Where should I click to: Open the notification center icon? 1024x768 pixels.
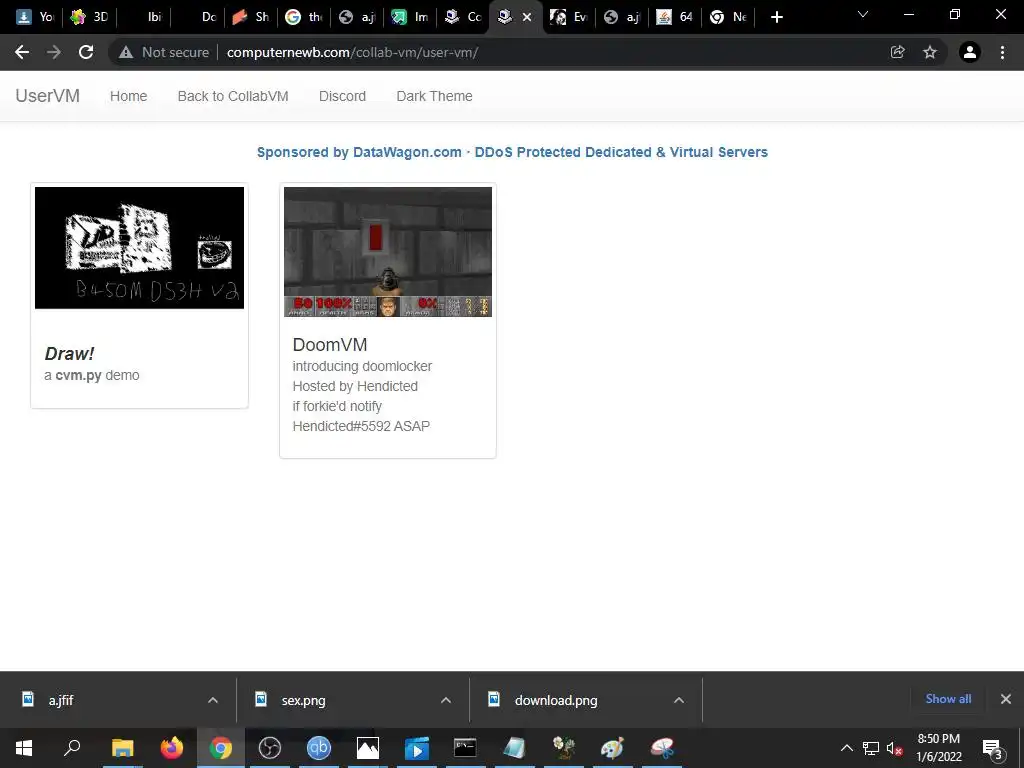click(x=993, y=748)
